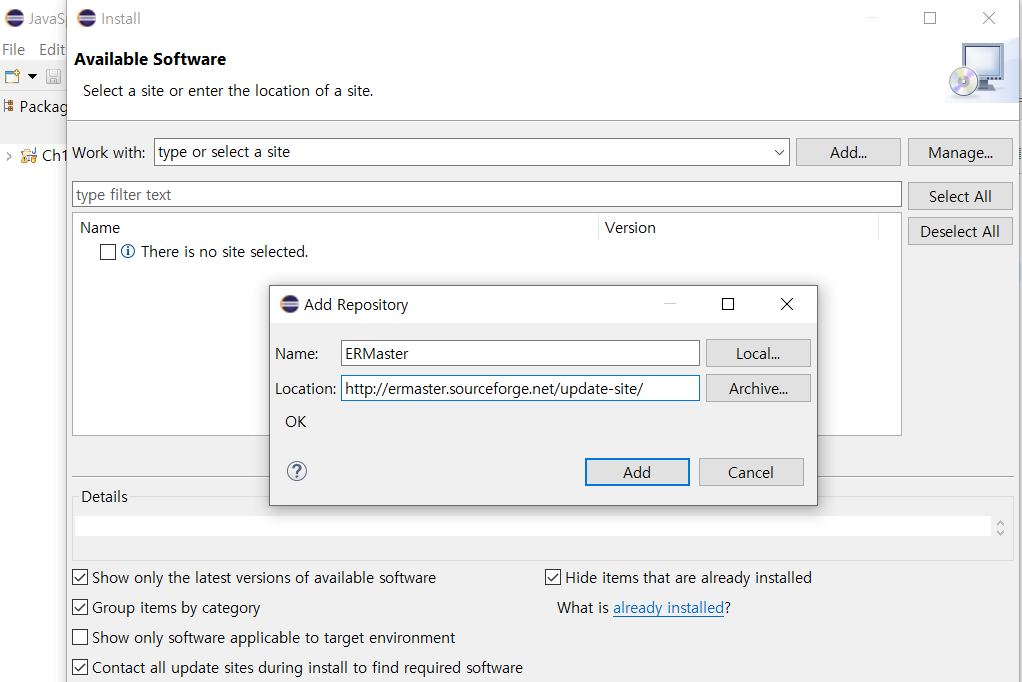The height and width of the screenshot is (682, 1022).
Task: Click the Eclipse icon in the Install title bar
Action: click(x=86, y=18)
